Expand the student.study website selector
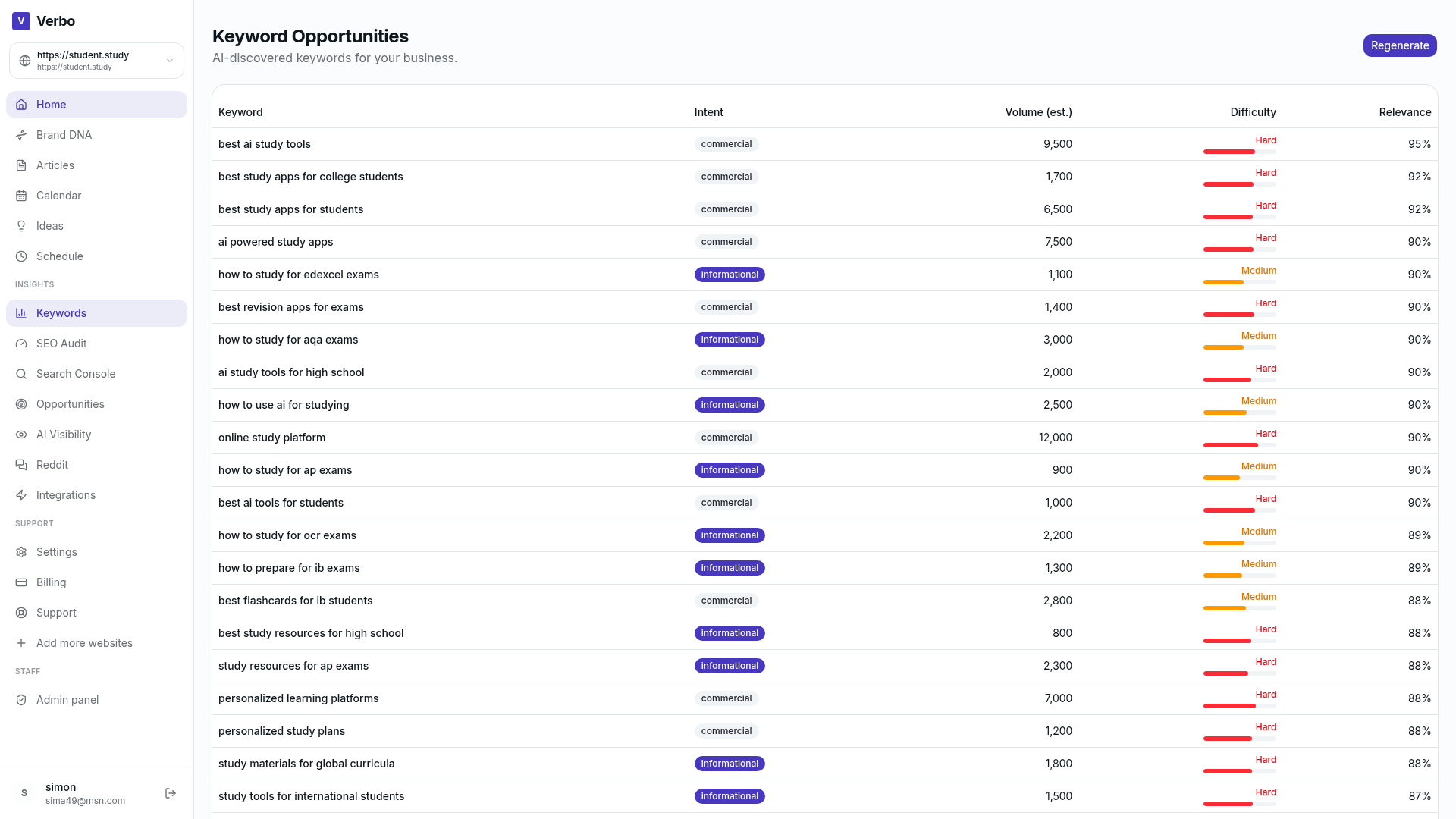 (x=96, y=61)
